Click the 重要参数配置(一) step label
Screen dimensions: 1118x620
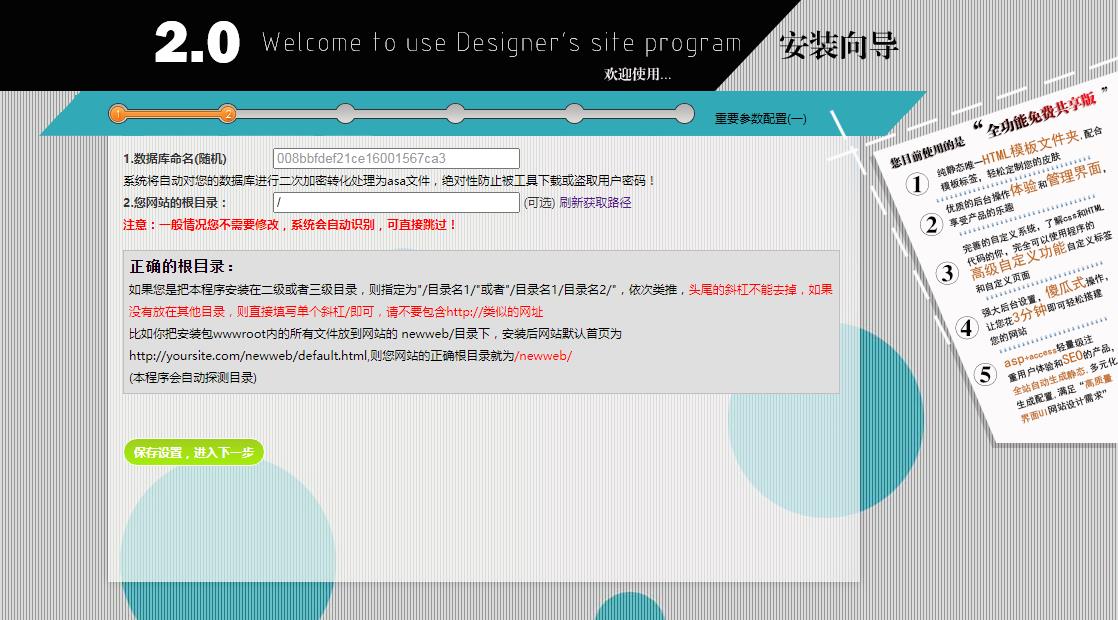(761, 119)
